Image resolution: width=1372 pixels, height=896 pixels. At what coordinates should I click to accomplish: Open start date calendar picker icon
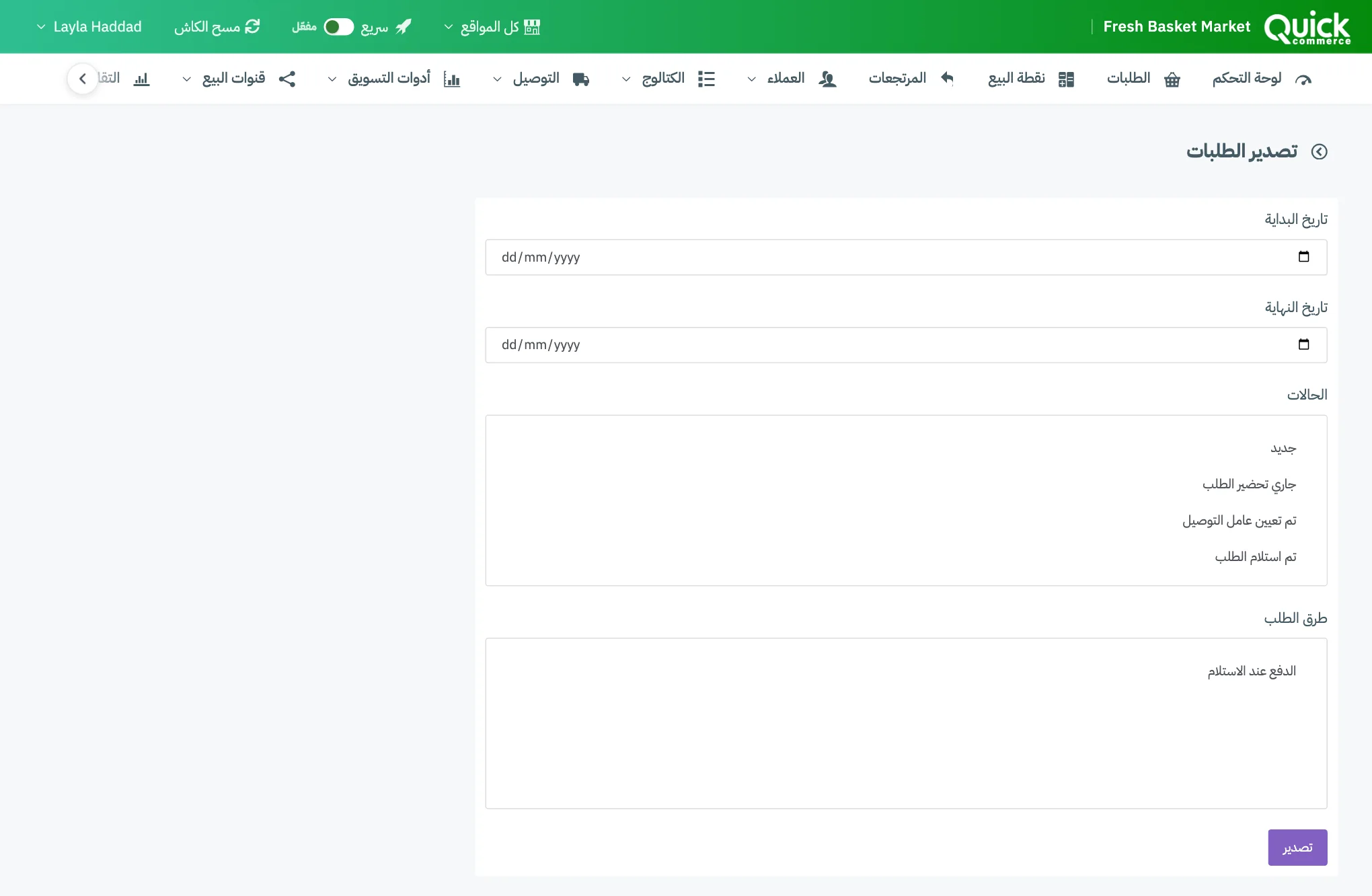pos(1303,257)
